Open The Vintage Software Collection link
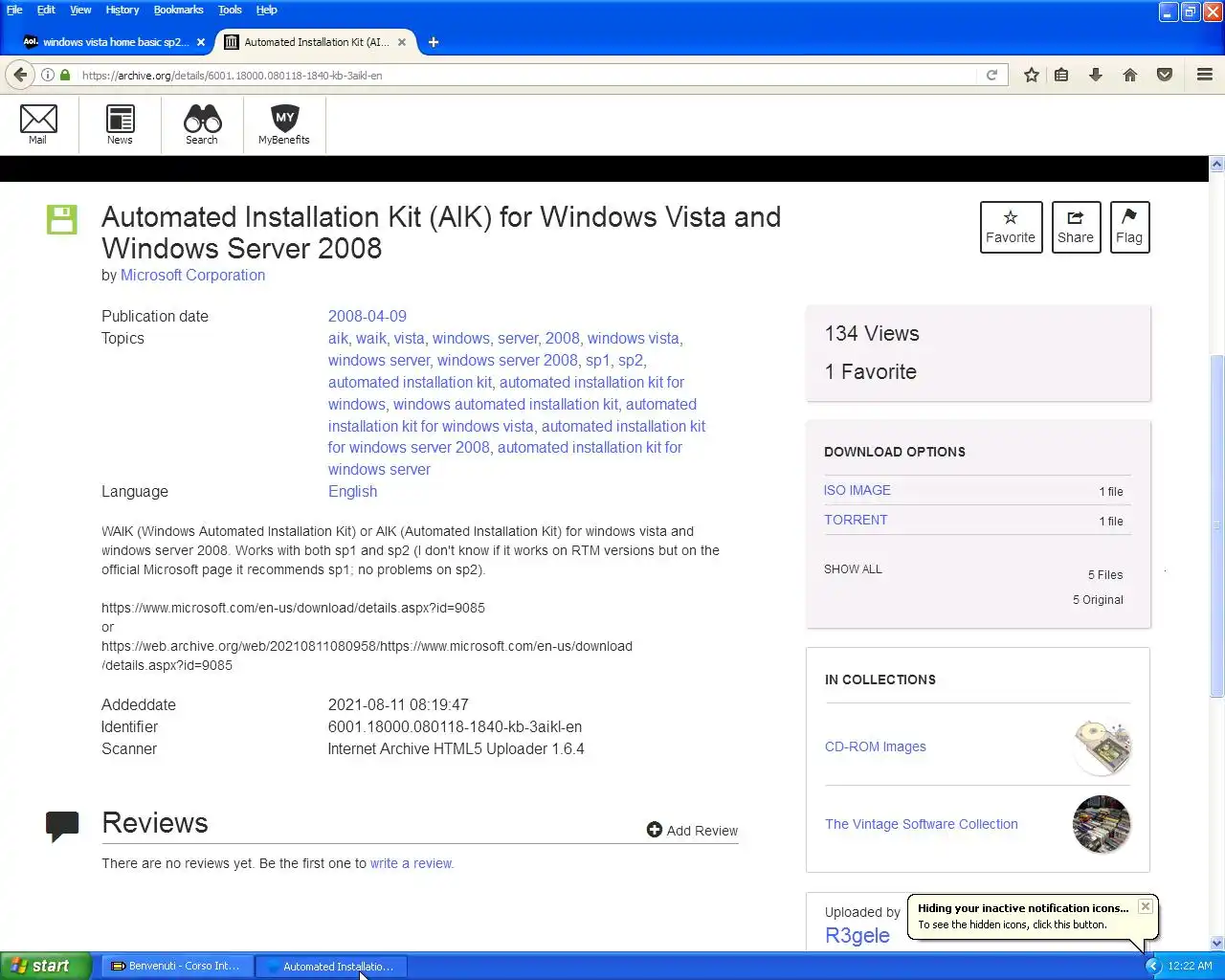 [x=922, y=824]
